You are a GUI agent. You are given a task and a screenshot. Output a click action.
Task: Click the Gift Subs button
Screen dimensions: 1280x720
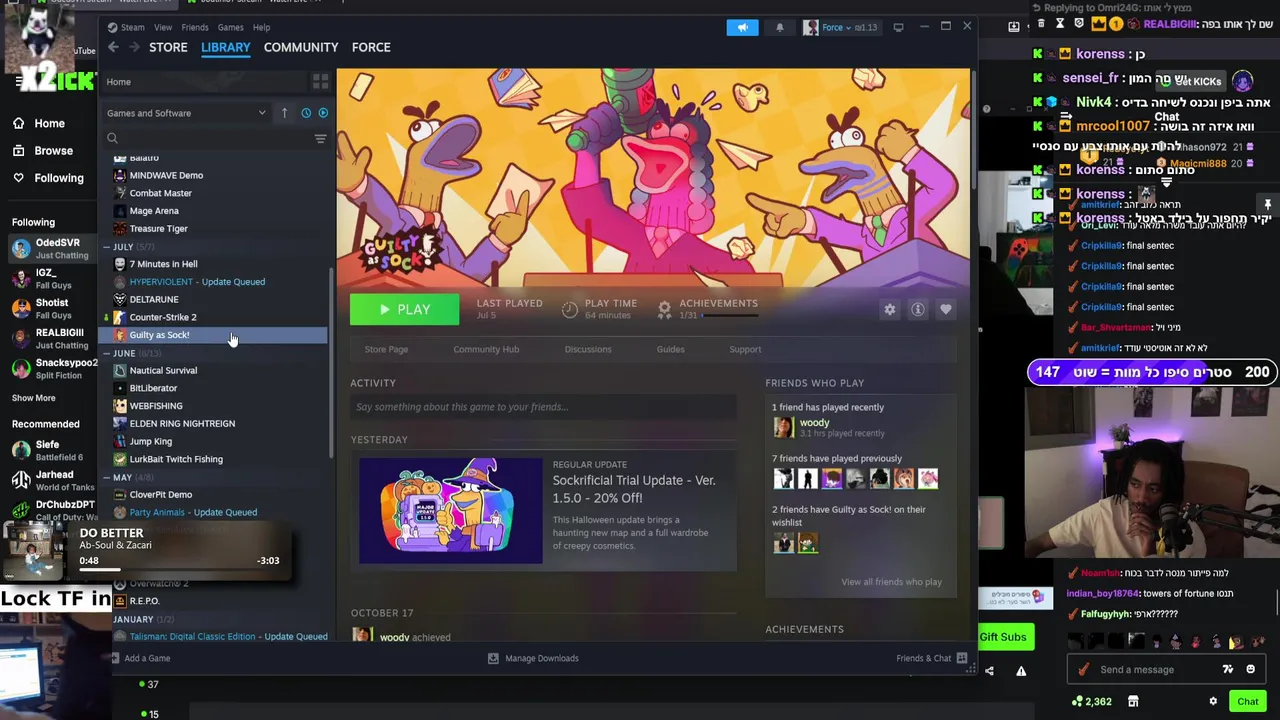tap(1003, 637)
